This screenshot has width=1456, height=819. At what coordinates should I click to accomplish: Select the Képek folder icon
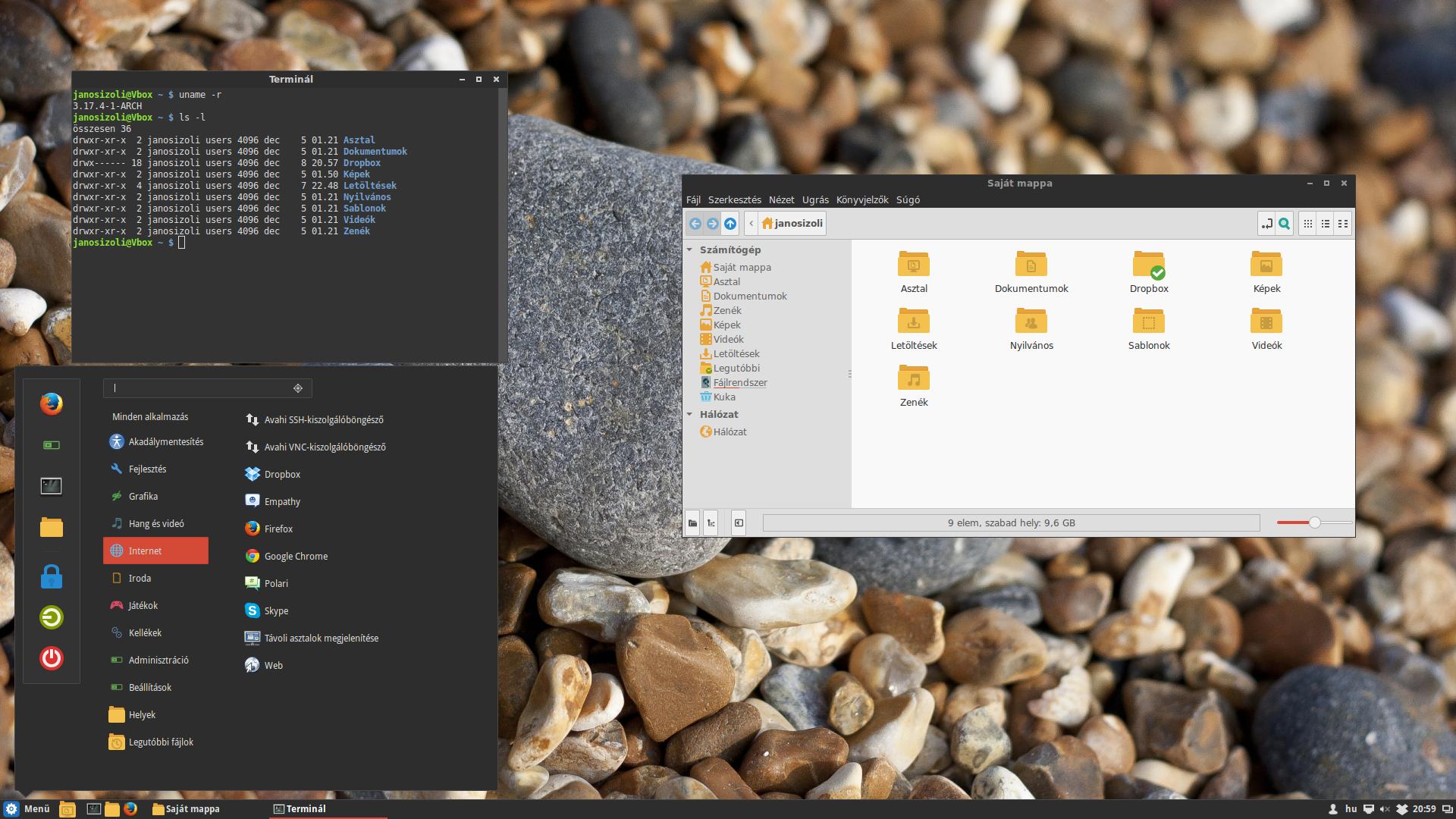pos(1266,265)
